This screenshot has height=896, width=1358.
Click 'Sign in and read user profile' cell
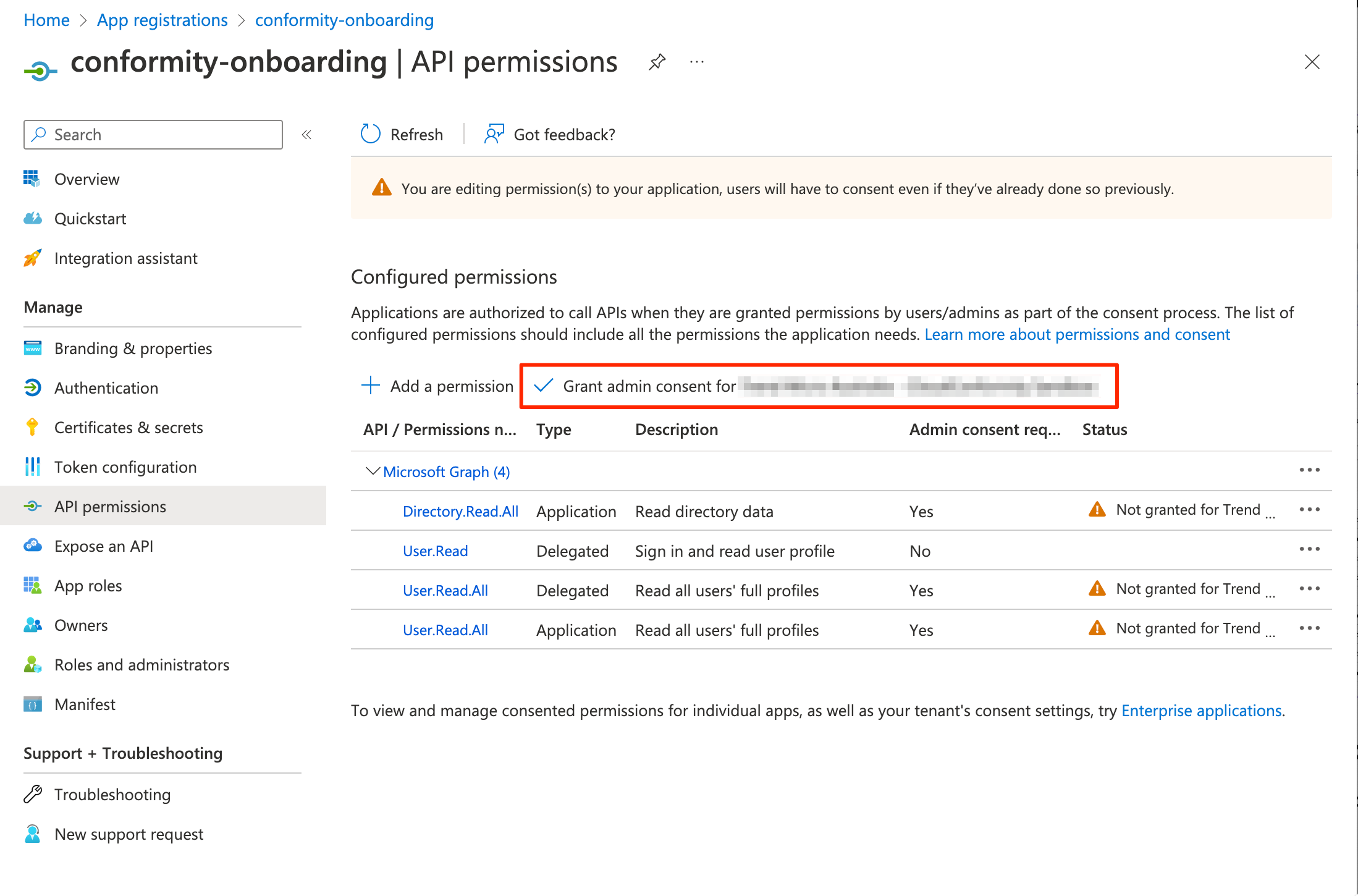(735, 551)
